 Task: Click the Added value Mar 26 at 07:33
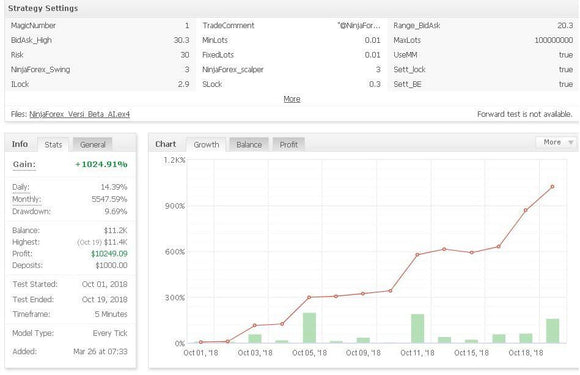pos(100,352)
